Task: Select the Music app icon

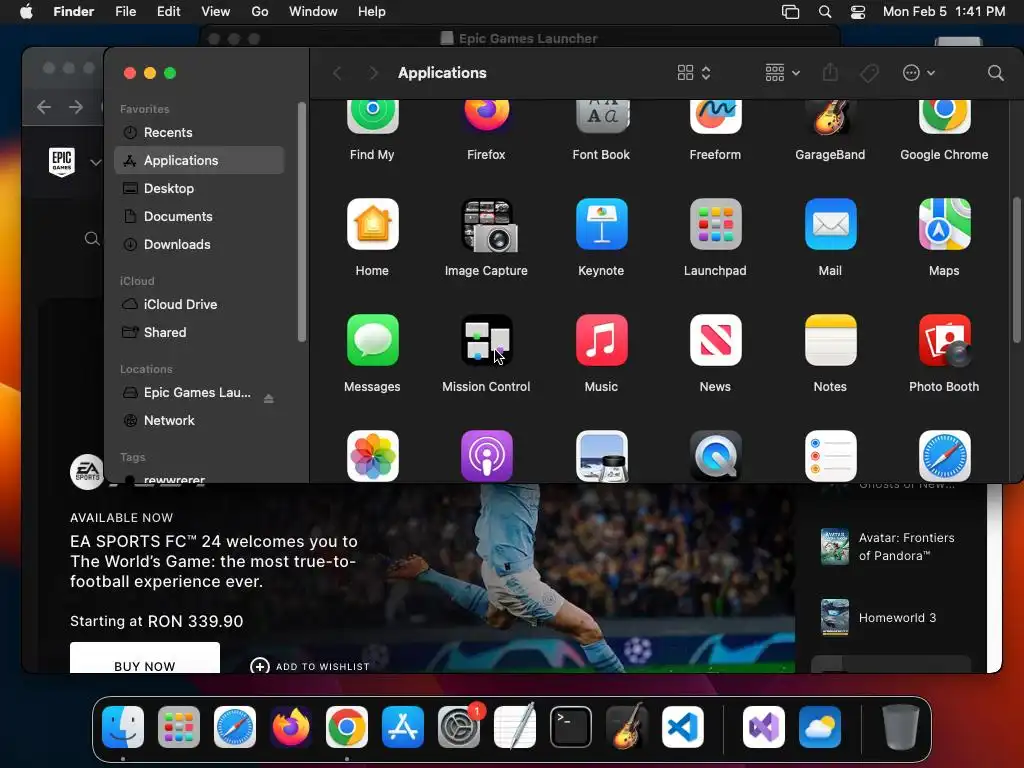Action: pos(601,340)
